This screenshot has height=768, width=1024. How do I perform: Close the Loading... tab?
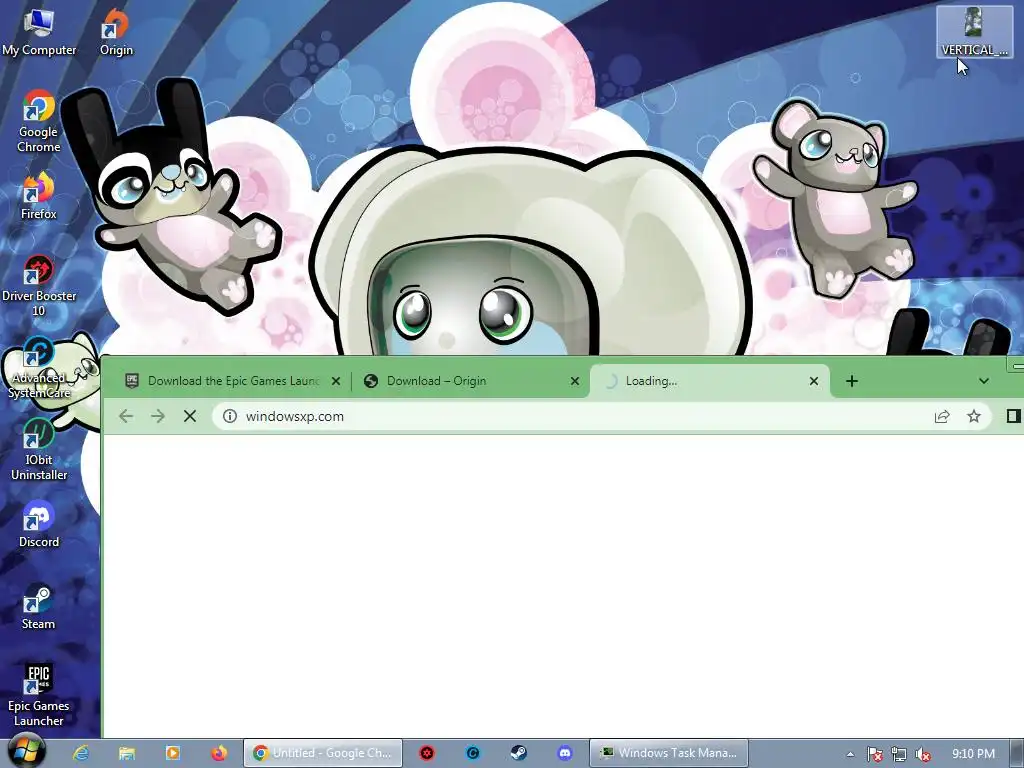(814, 381)
